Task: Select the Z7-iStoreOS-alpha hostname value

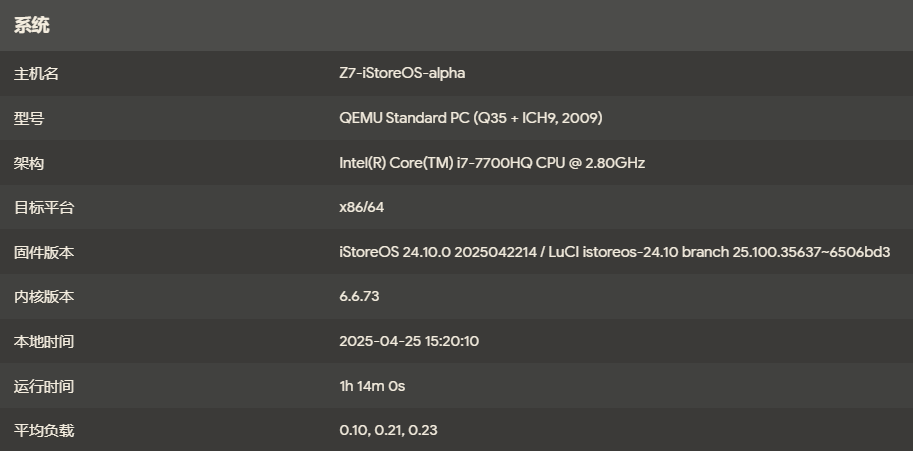Action: coord(402,74)
